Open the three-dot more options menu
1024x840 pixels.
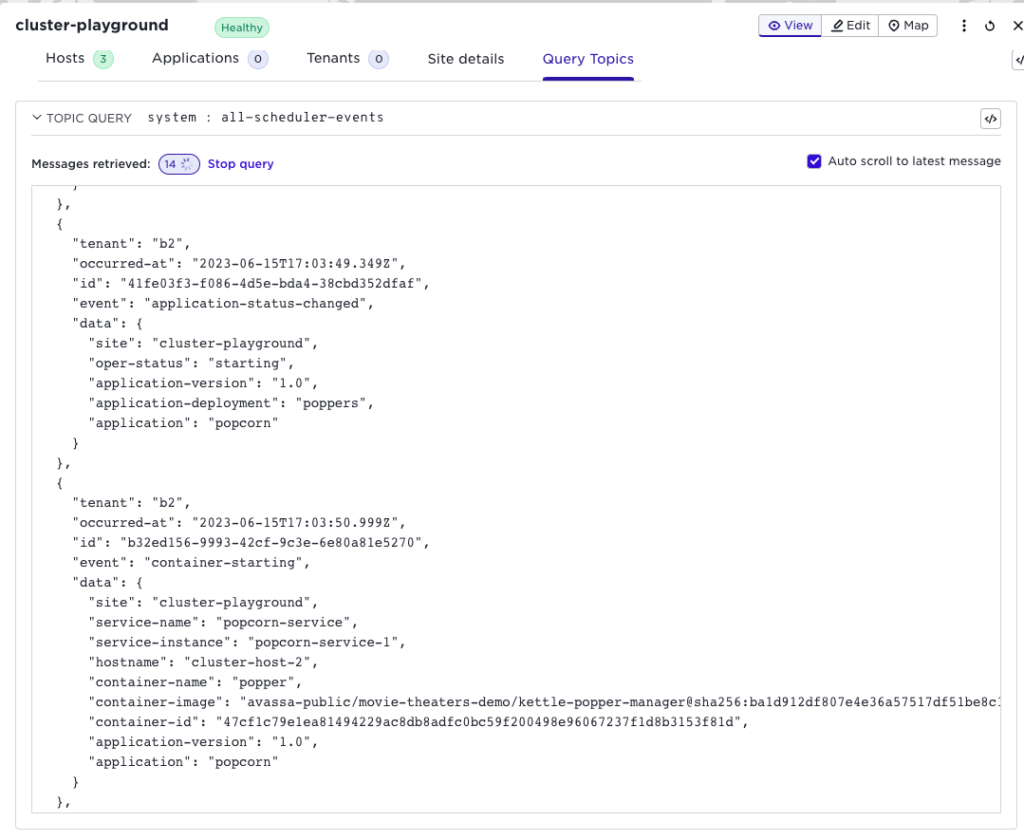click(964, 26)
